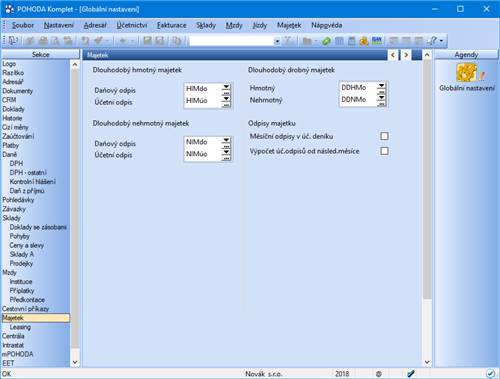500x379 pixels.
Task: Click the first floppy disk save icon
Action: [x=147, y=41]
